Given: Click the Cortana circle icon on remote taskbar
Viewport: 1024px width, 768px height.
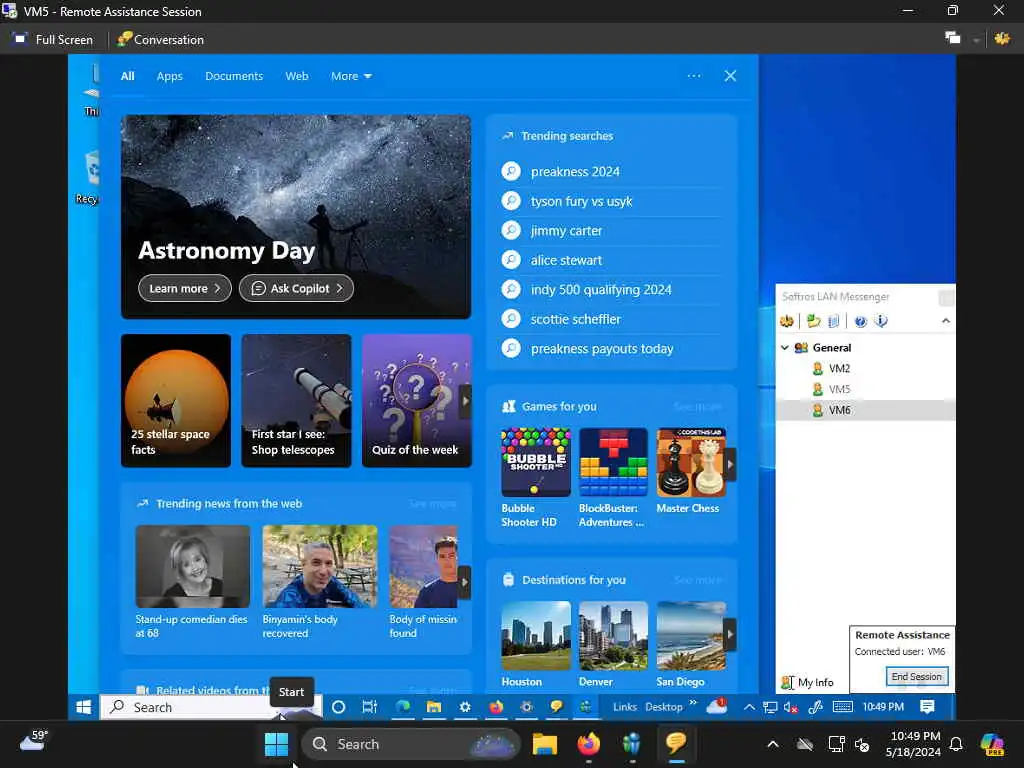Looking at the screenshot, I should [x=338, y=707].
